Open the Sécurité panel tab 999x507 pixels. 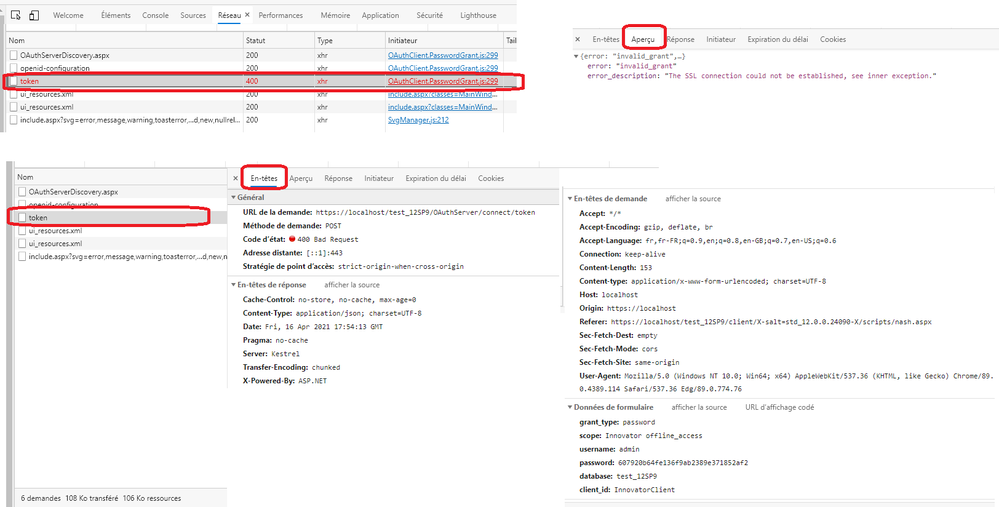[x=429, y=16]
